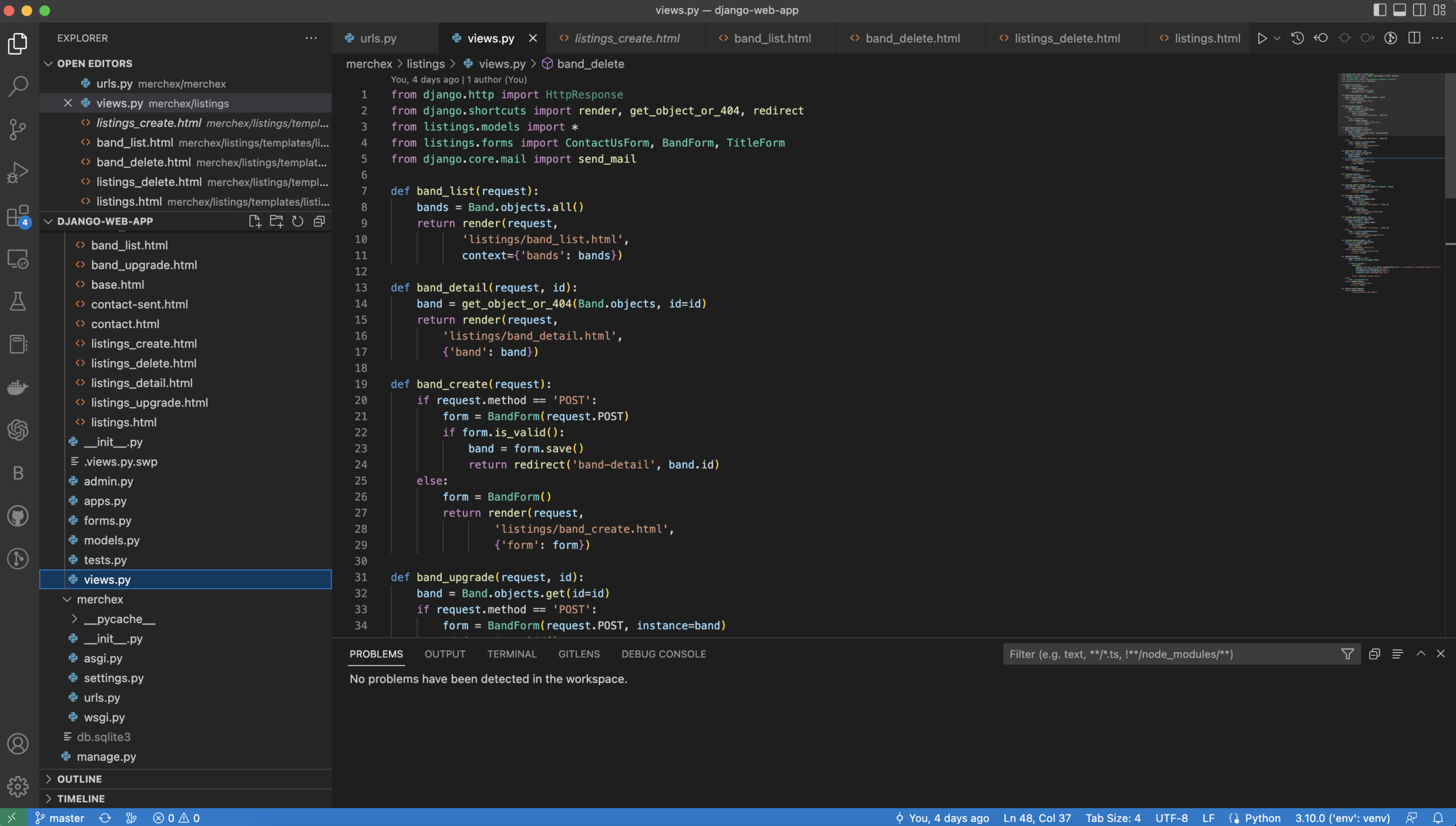Open Testing flask view
This screenshot has width=1456, height=826.
point(18,301)
